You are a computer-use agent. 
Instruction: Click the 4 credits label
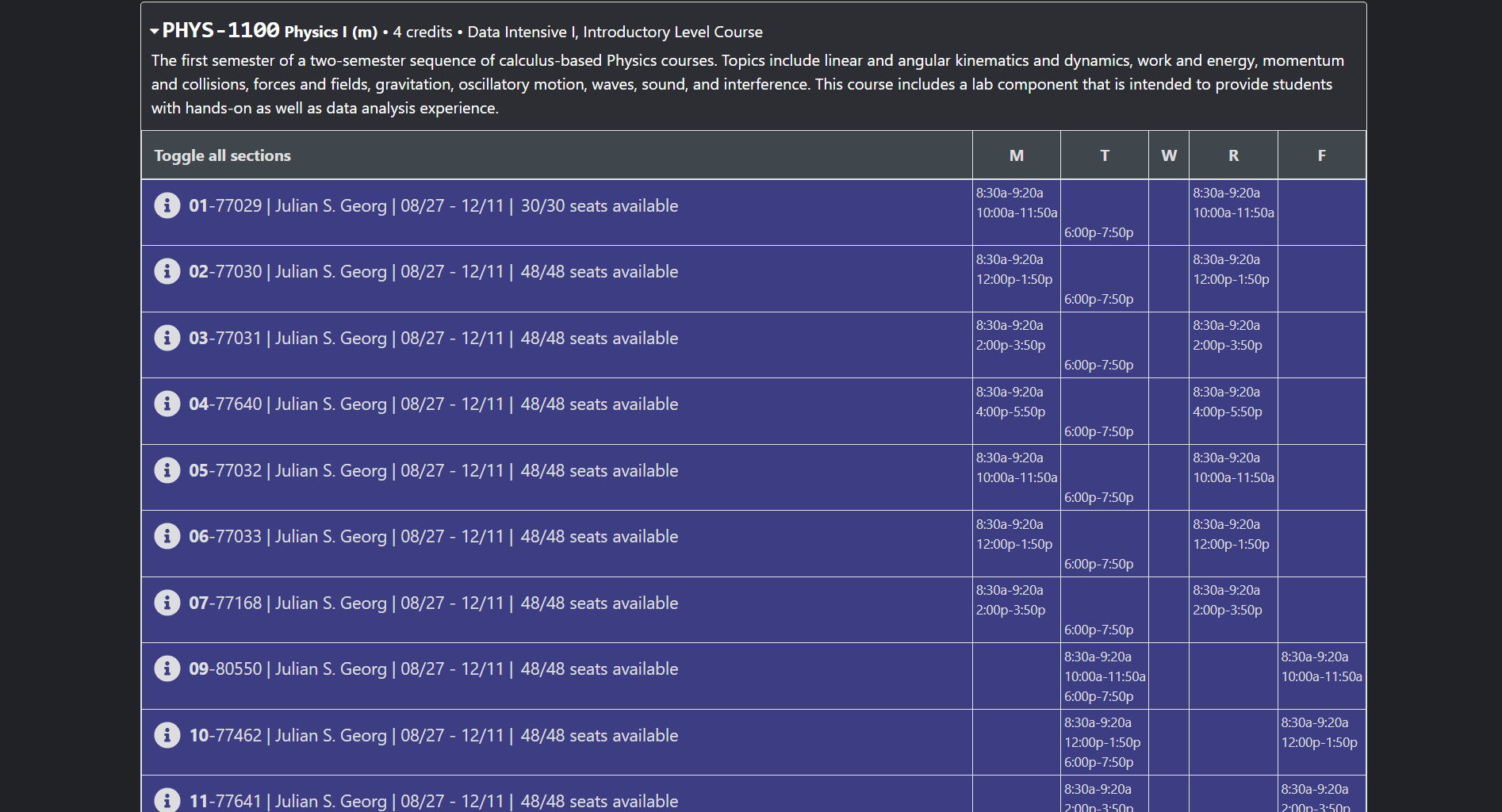[423, 32]
